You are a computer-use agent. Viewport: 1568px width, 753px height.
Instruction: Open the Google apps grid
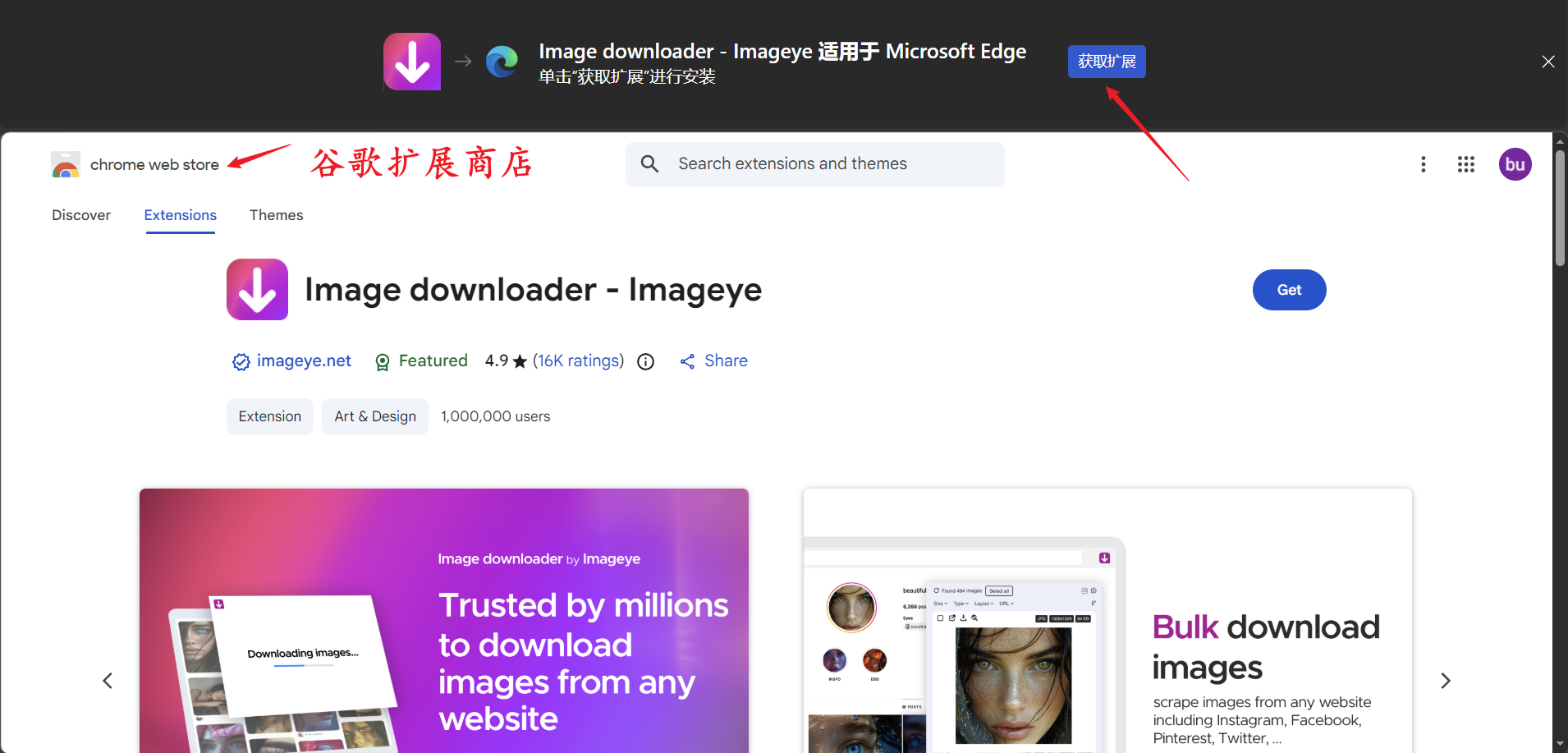point(1466,164)
